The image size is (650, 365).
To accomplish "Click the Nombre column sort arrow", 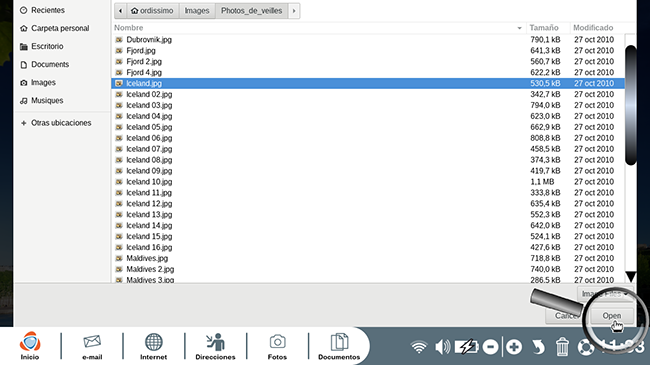I will pyautogui.click(x=519, y=28).
